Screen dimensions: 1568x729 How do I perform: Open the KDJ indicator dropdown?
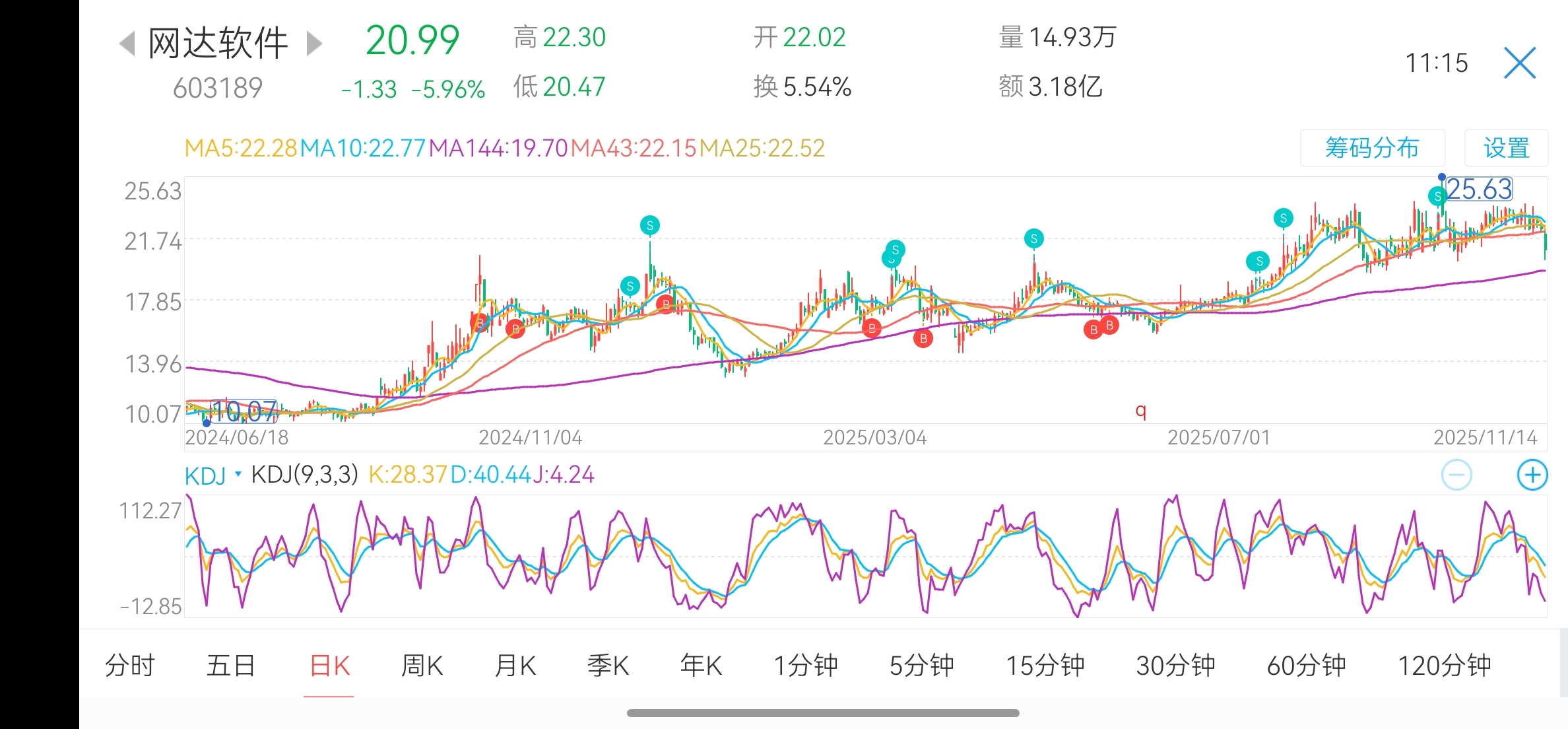pos(212,475)
